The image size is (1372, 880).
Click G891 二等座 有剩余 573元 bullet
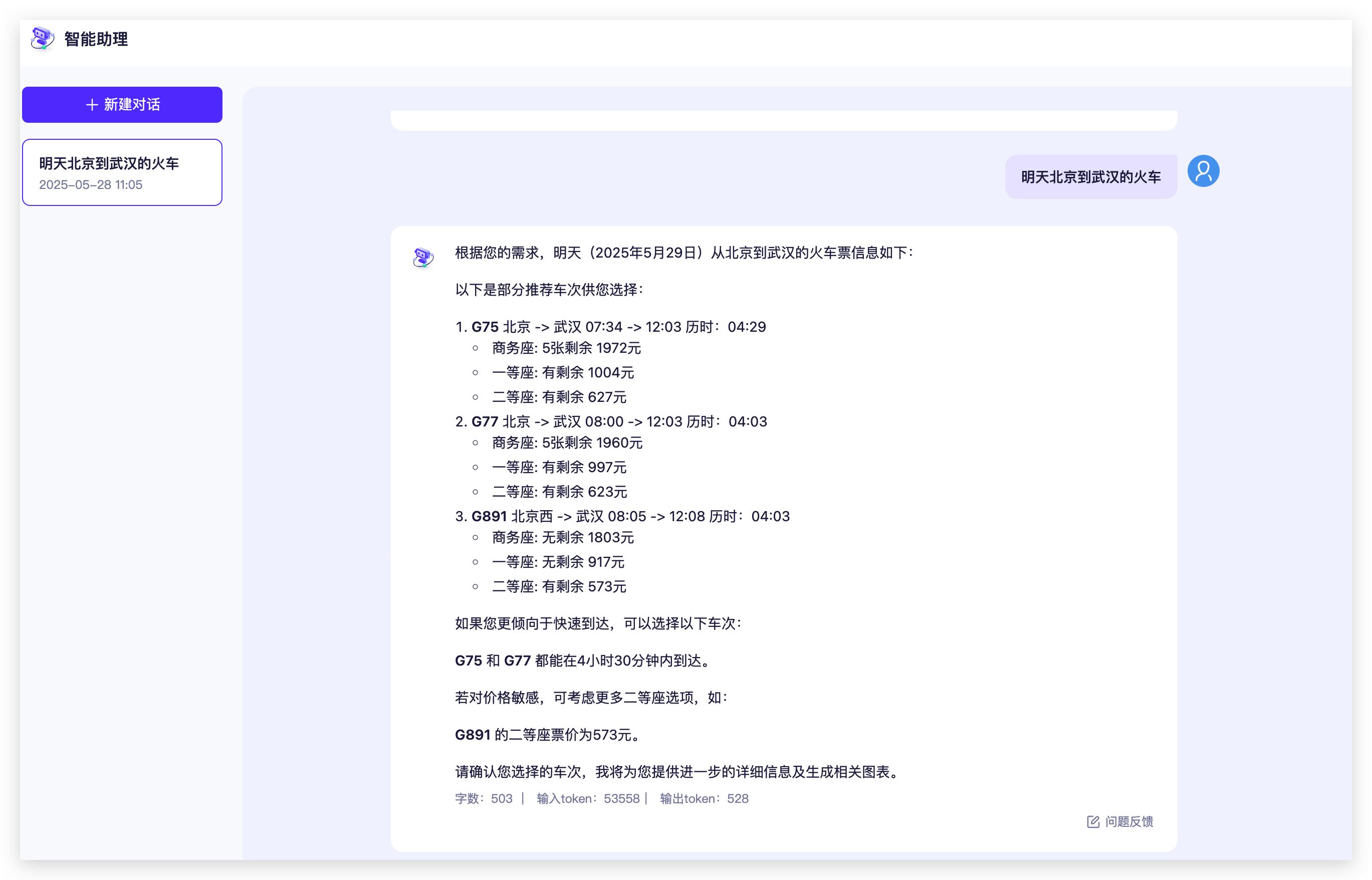[558, 587]
